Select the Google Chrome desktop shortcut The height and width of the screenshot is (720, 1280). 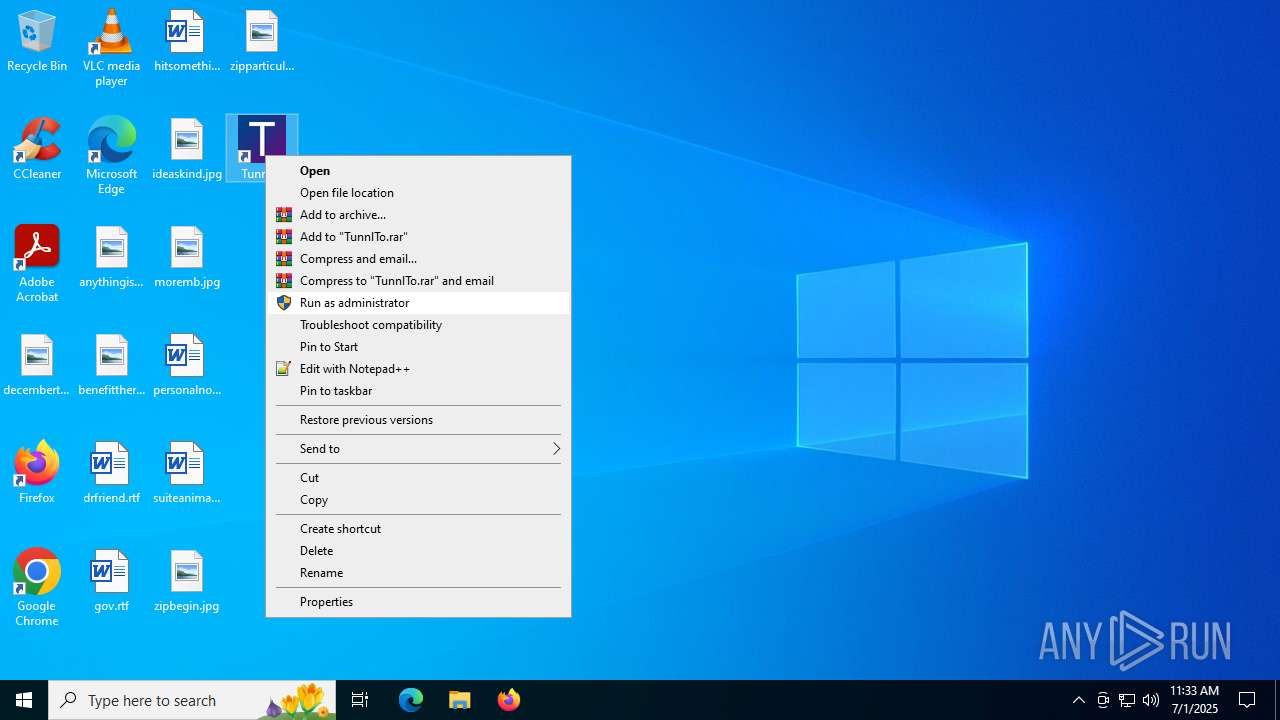pyautogui.click(x=37, y=588)
